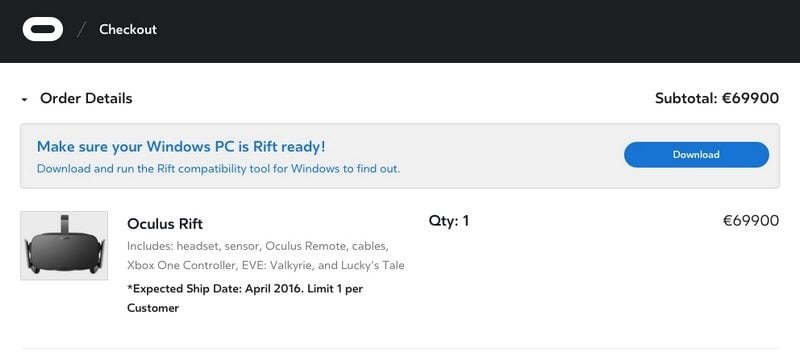Click the dark header bar
The height and width of the screenshot is (361, 800).
pyautogui.click(x=400, y=31)
